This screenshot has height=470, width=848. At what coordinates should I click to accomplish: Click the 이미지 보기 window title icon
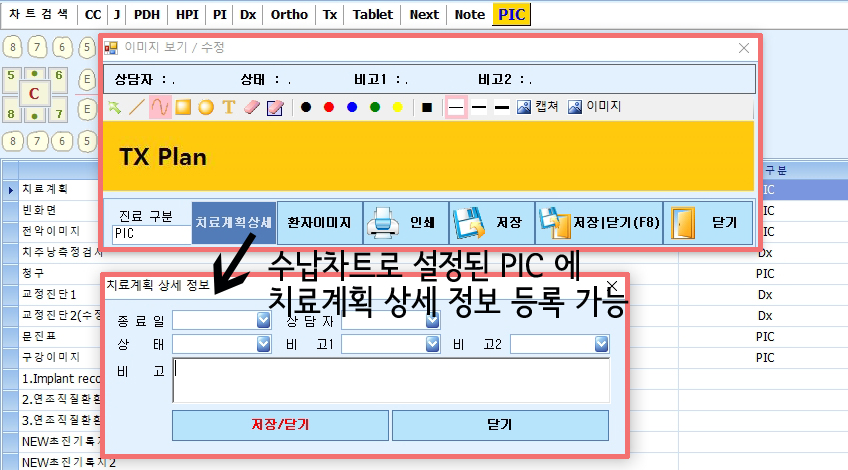tap(111, 48)
